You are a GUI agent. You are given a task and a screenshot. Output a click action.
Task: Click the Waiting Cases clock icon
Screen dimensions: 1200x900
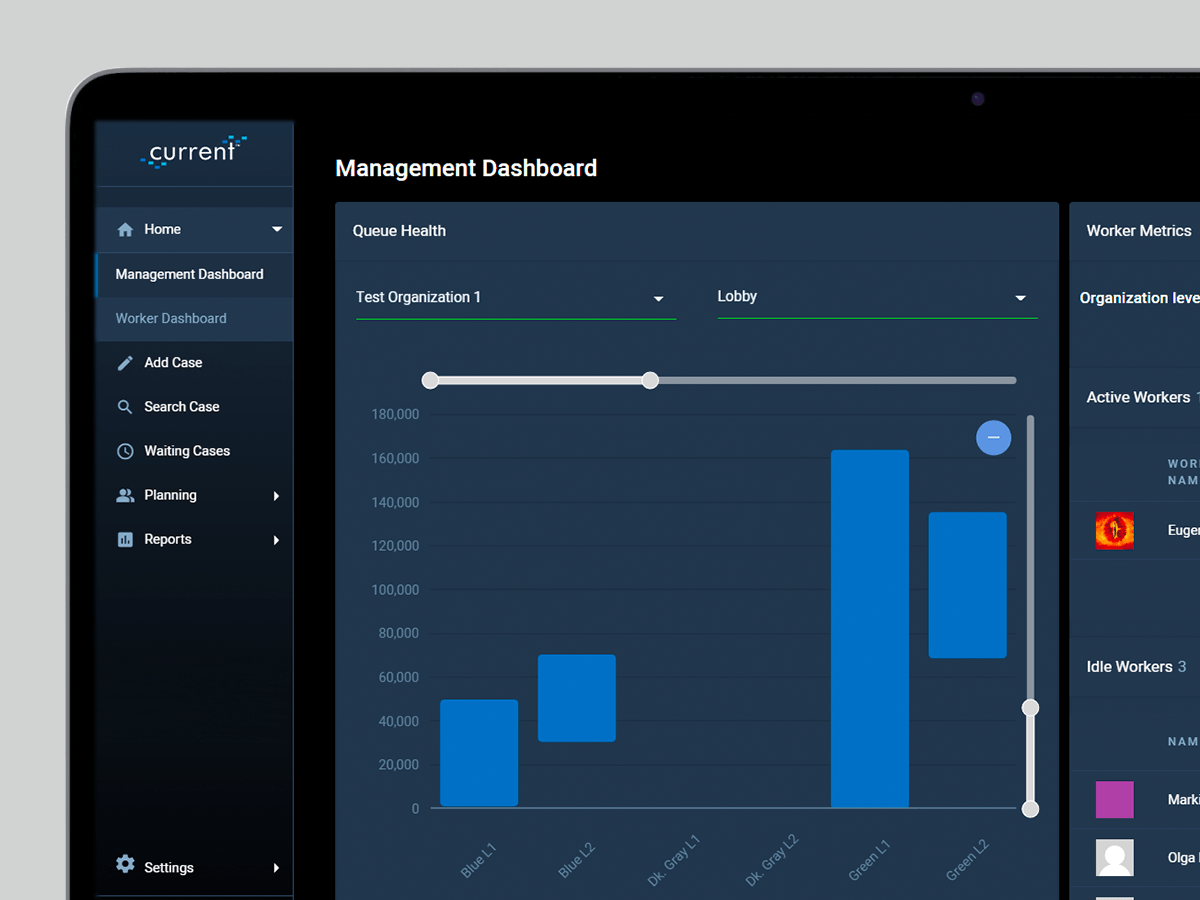125,451
